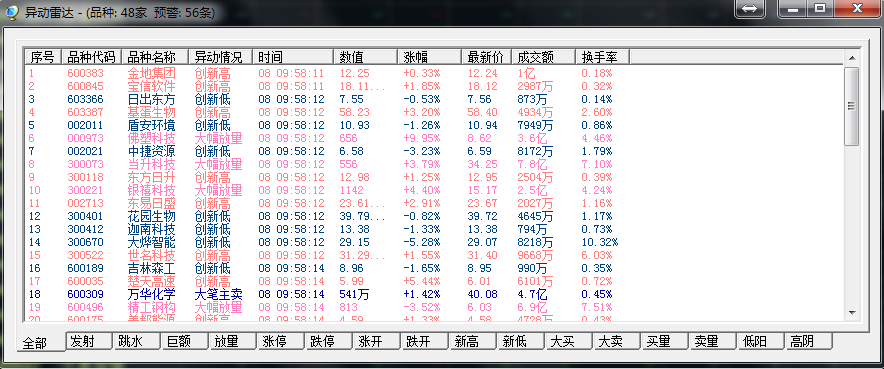Click the vertical scrollbar thumb
Viewport: 884px width, 369px height.
click(851, 105)
